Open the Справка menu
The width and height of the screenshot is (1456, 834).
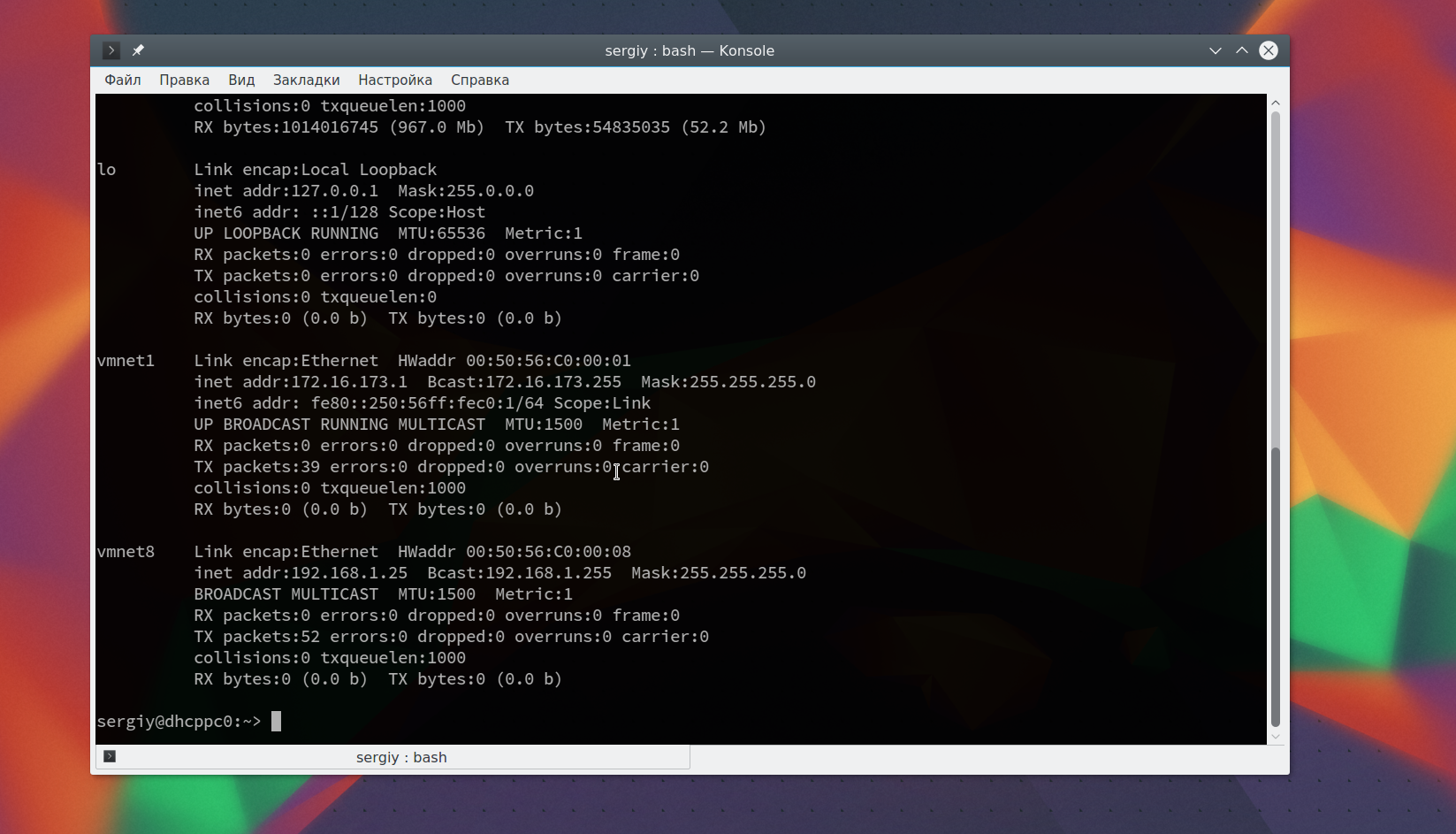(480, 80)
